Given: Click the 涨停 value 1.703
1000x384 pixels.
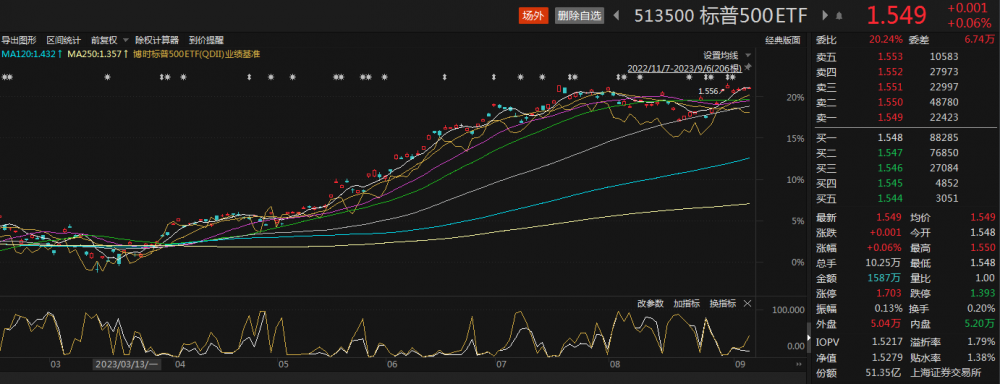Looking at the screenshot, I should tap(890, 293).
